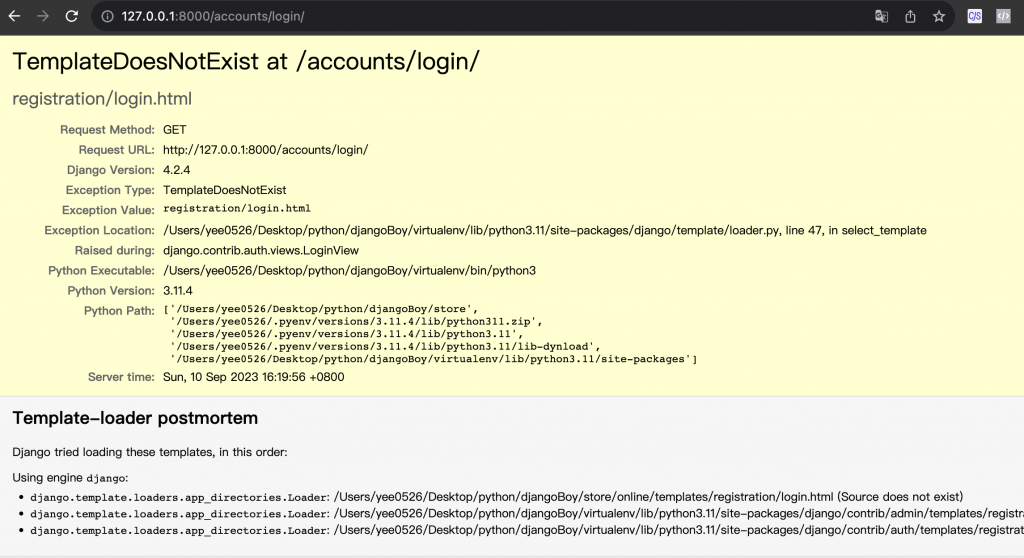
Task: Open site information icon in address bar
Action: pyautogui.click(x=107, y=16)
